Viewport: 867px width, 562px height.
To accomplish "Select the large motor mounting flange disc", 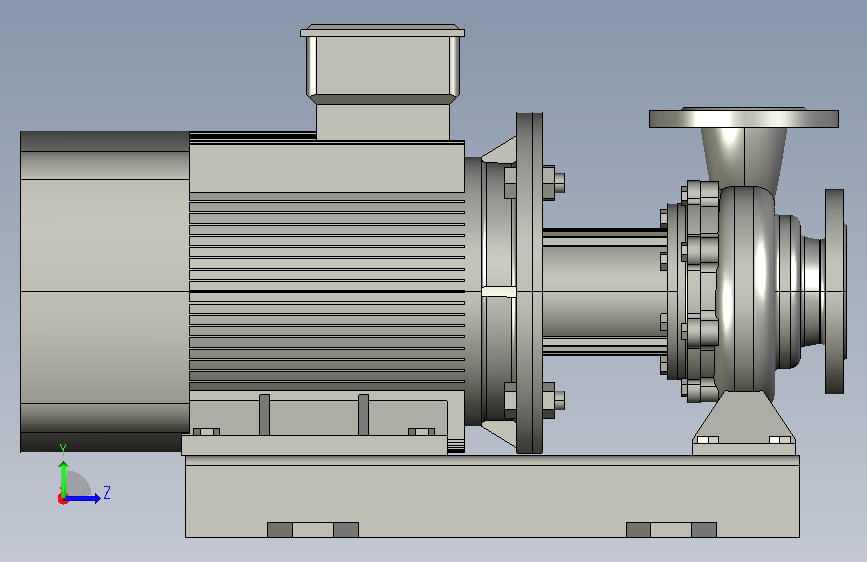I will coord(530,283).
